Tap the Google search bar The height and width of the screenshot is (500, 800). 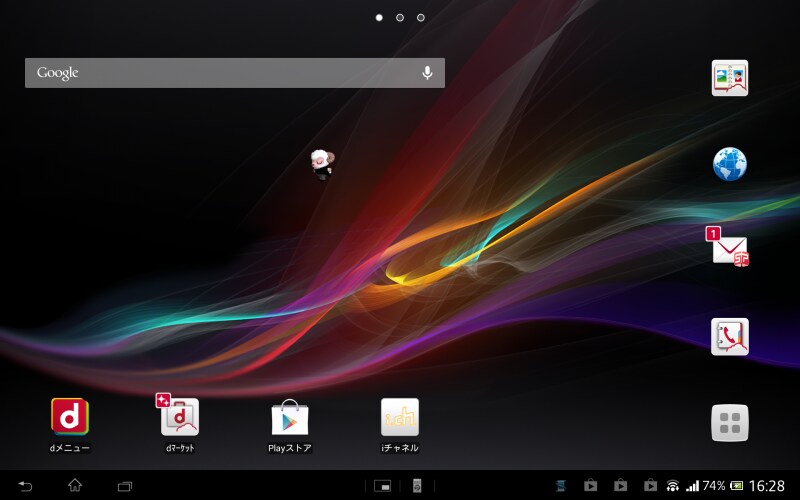tap(220, 73)
